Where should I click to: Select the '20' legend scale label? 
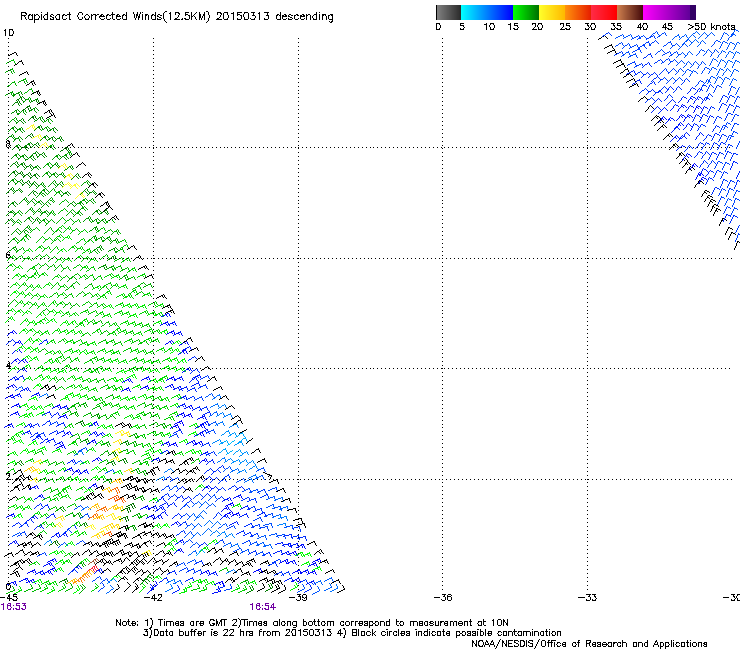tap(537, 27)
